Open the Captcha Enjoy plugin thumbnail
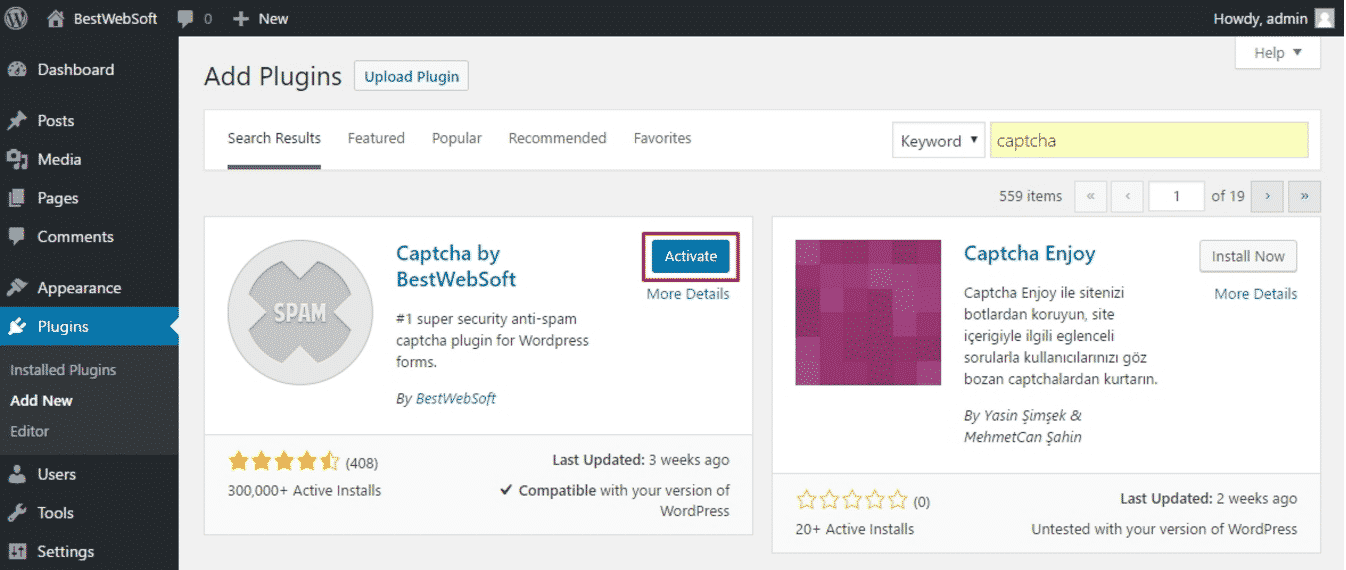1346x570 pixels. 868,313
